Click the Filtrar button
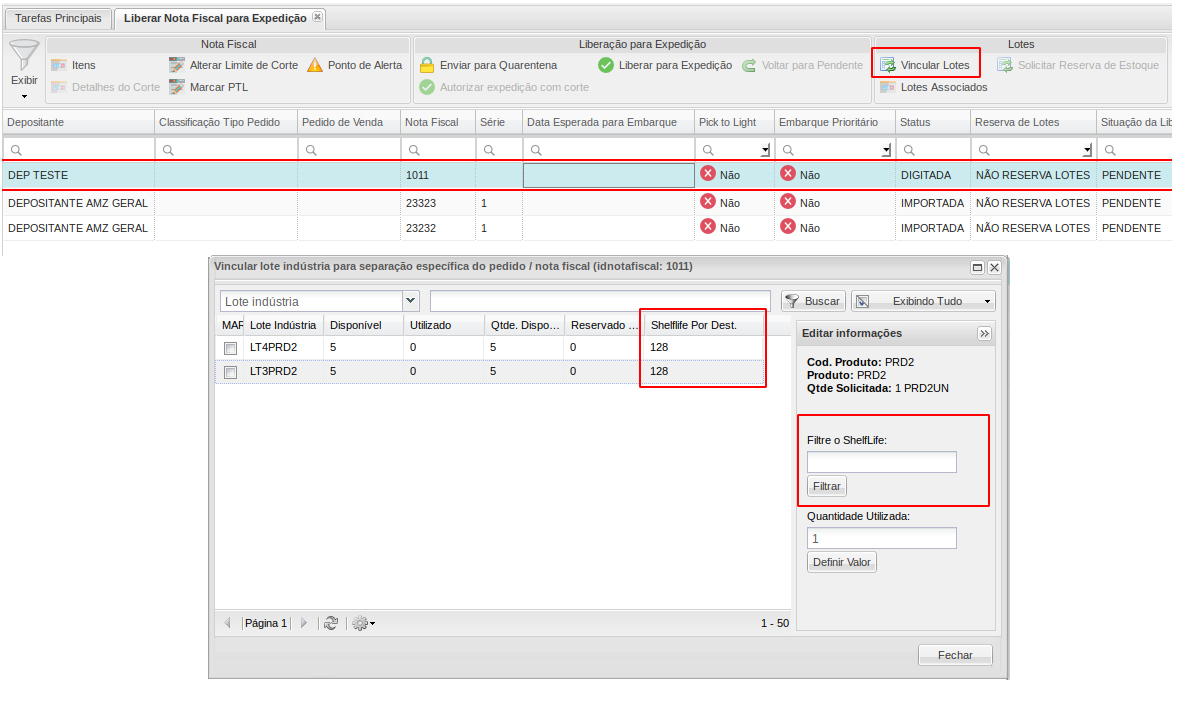The height and width of the screenshot is (701, 1188). (827, 487)
